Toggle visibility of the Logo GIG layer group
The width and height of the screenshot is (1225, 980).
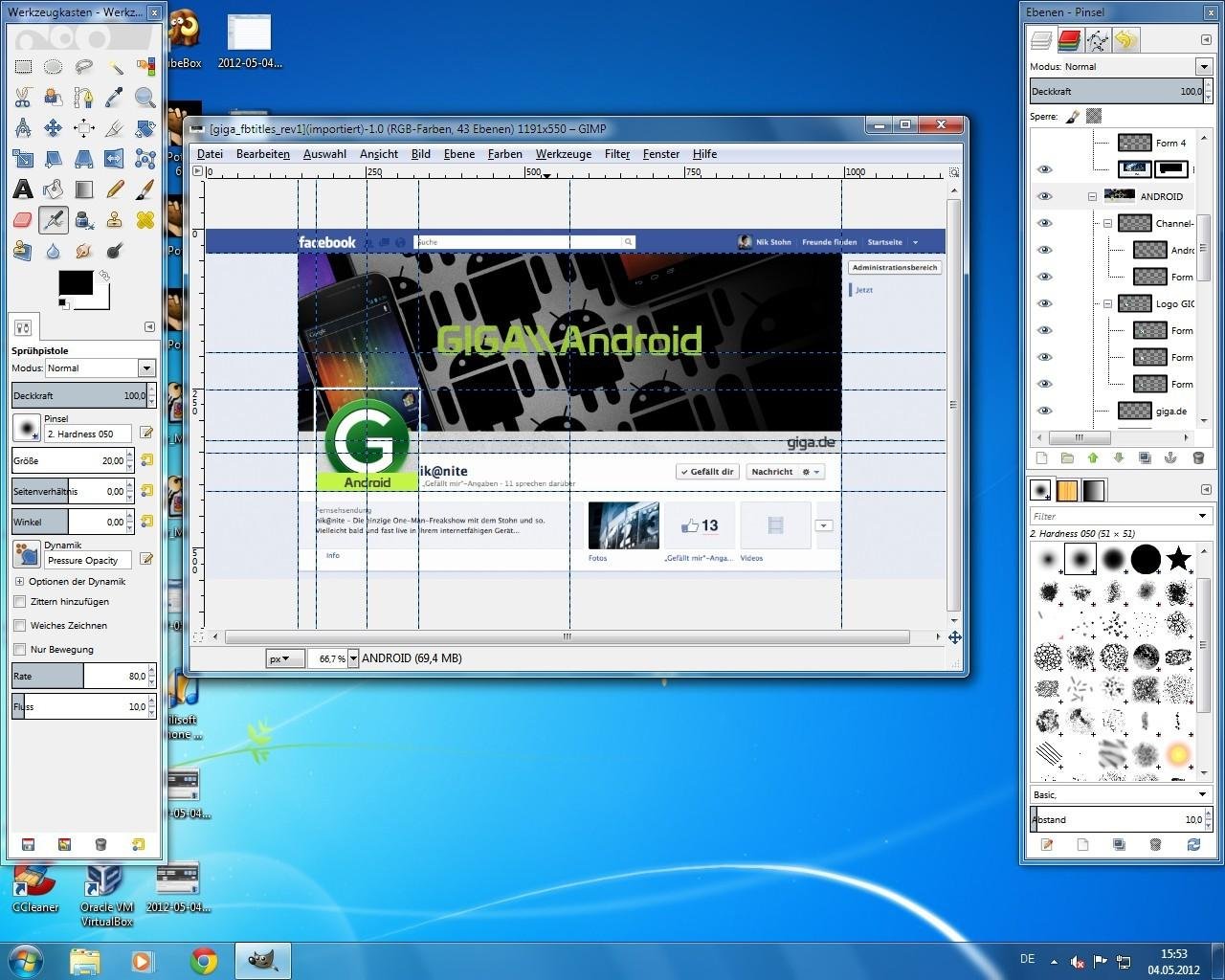1044,303
